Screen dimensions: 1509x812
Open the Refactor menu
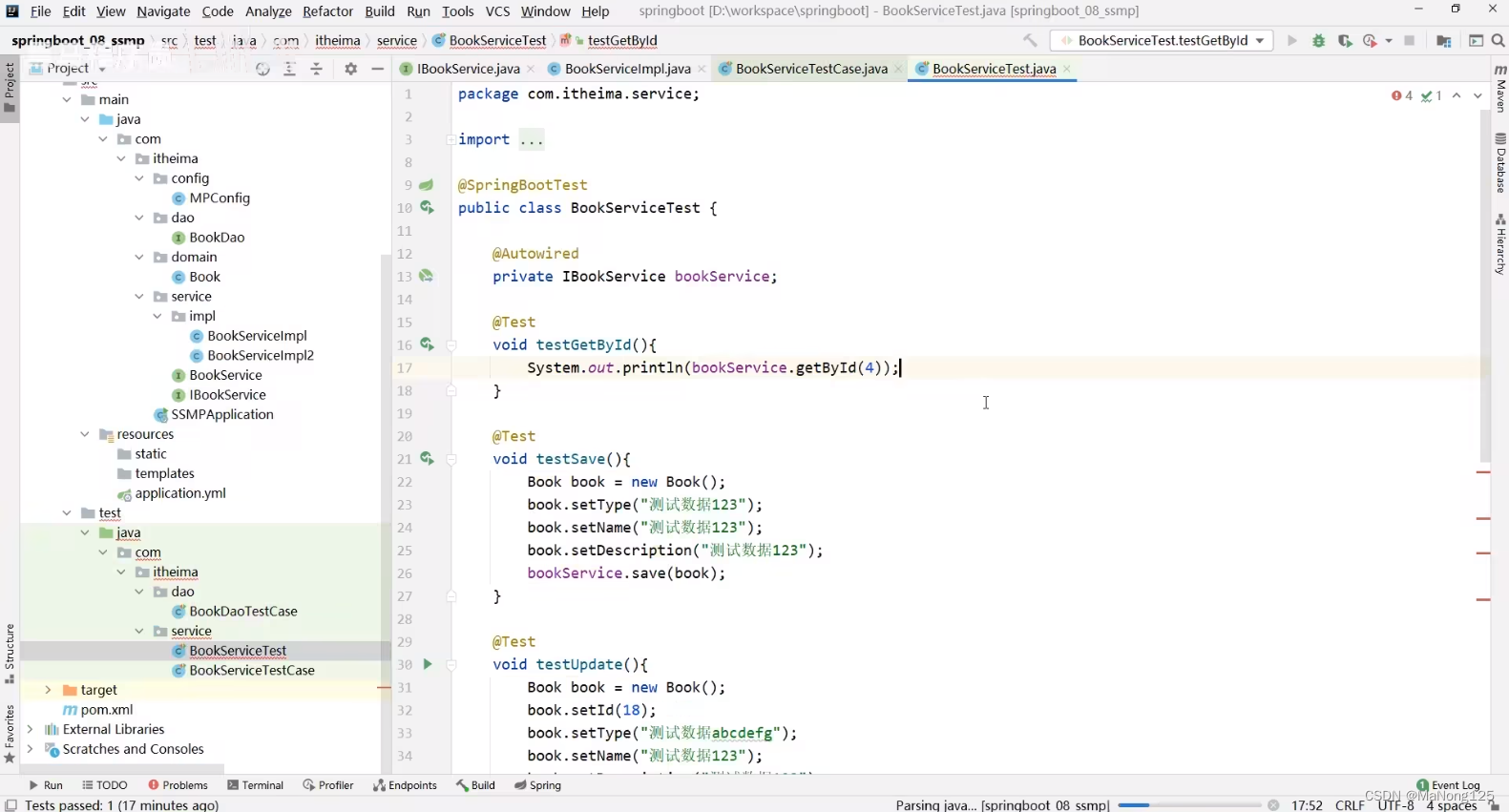tap(327, 11)
